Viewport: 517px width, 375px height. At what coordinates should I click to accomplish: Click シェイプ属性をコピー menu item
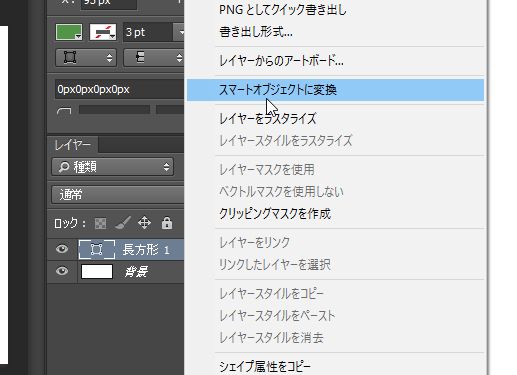point(265,367)
